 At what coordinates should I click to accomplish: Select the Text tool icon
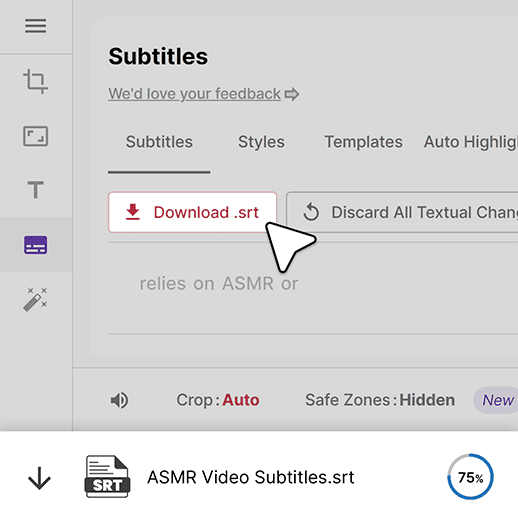point(35,189)
